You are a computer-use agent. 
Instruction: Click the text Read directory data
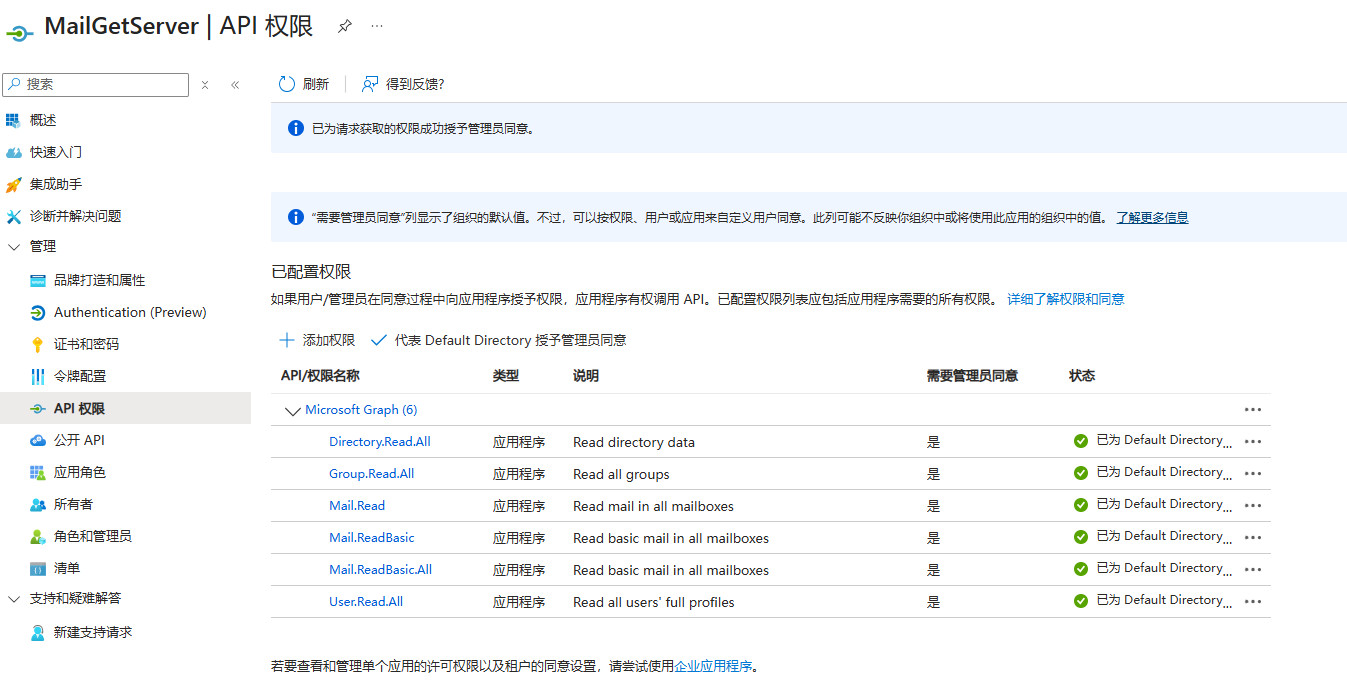point(634,442)
